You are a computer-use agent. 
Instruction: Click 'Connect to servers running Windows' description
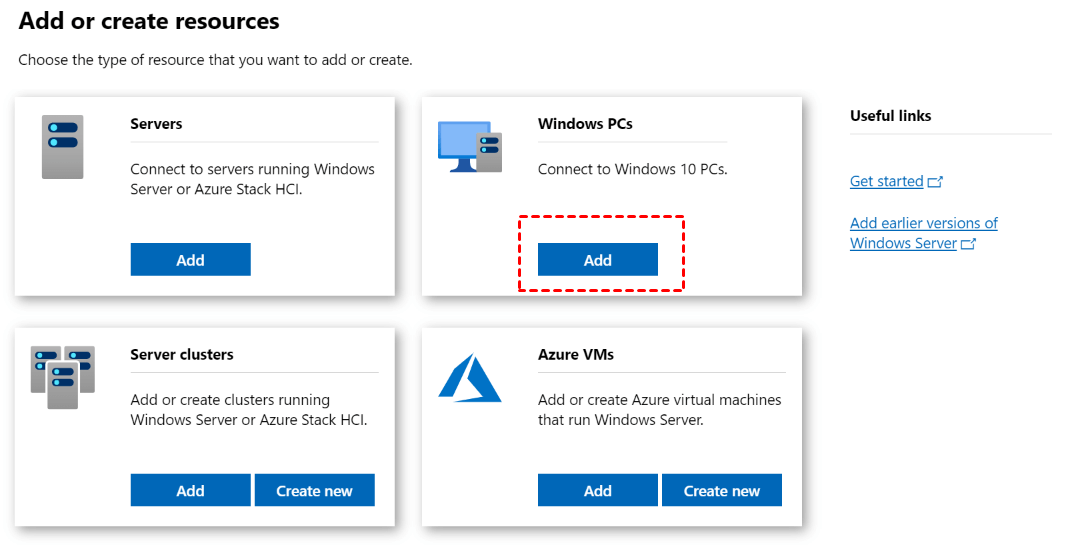(252, 179)
